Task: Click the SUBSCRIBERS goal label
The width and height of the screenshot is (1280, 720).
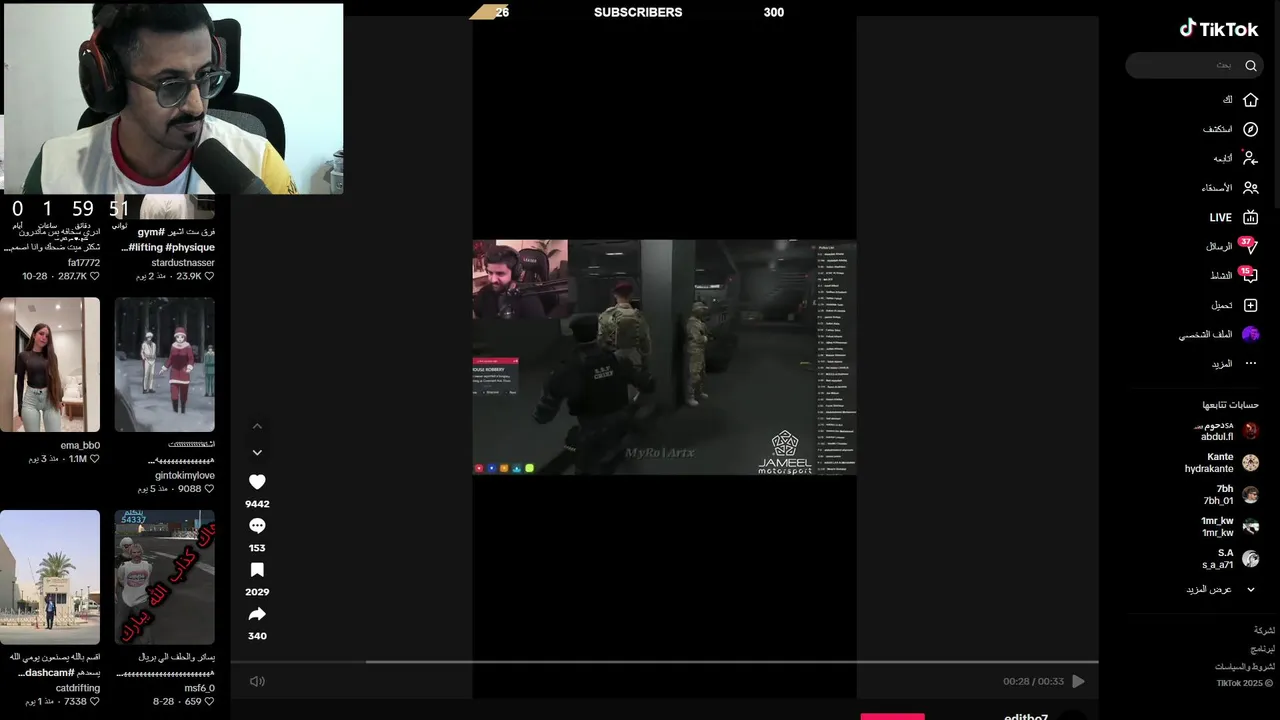Action: click(638, 13)
